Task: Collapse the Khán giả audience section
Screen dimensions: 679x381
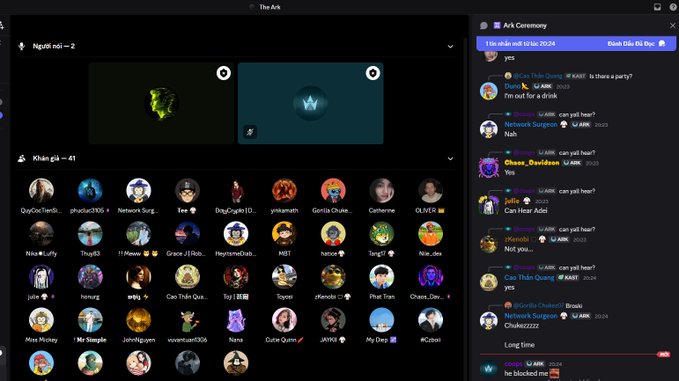Action: 450,158
